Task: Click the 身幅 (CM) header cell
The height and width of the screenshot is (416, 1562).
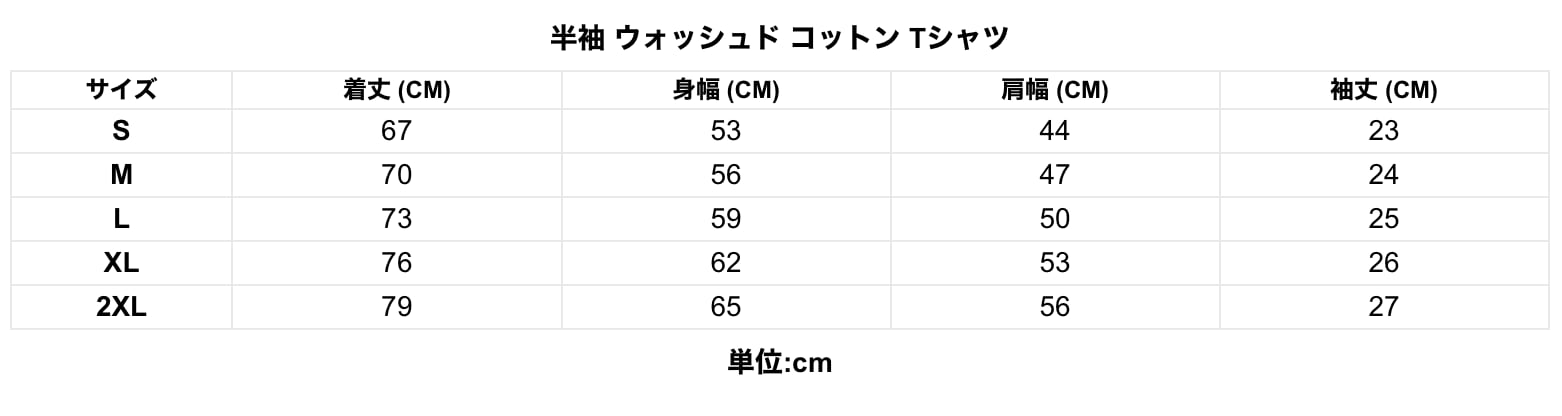Action: tap(726, 90)
